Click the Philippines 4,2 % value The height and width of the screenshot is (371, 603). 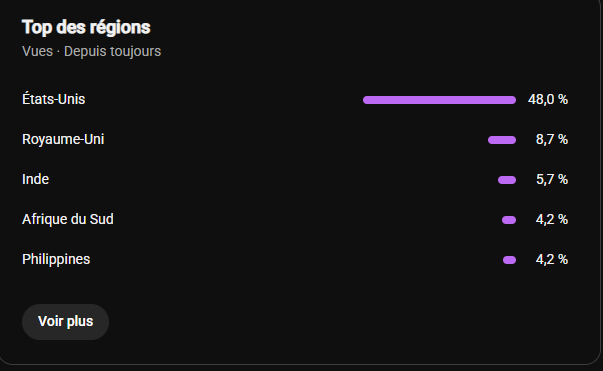click(551, 260)
